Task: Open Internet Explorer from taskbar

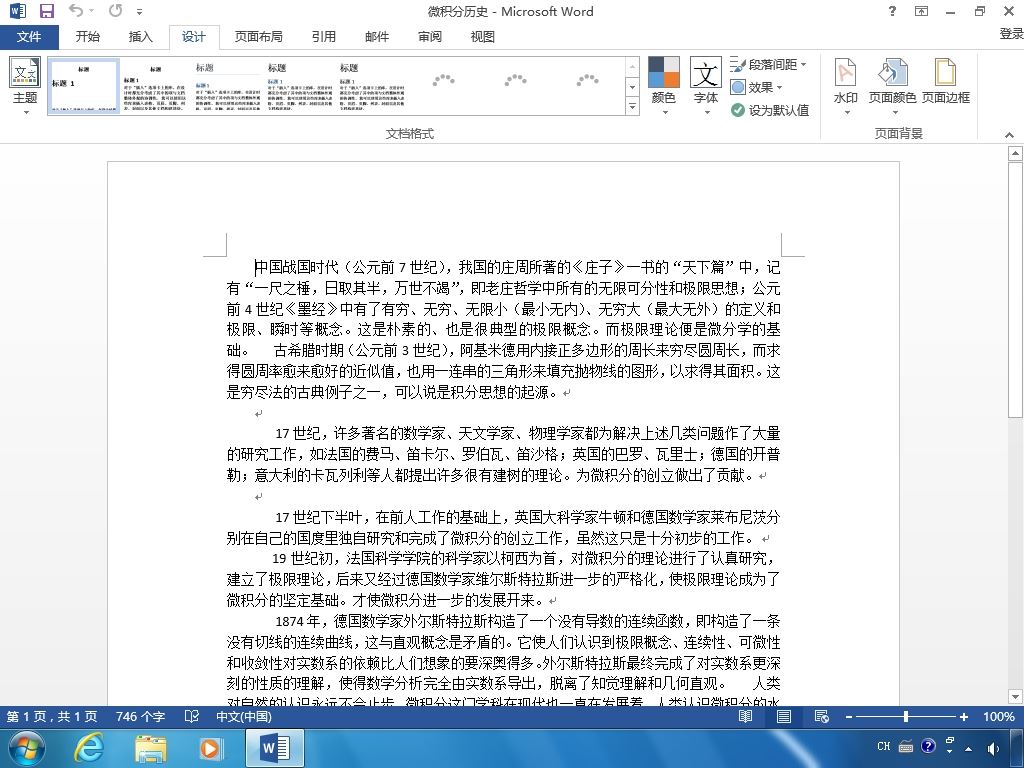Action: pyautogui.click(x=88, y=748)
